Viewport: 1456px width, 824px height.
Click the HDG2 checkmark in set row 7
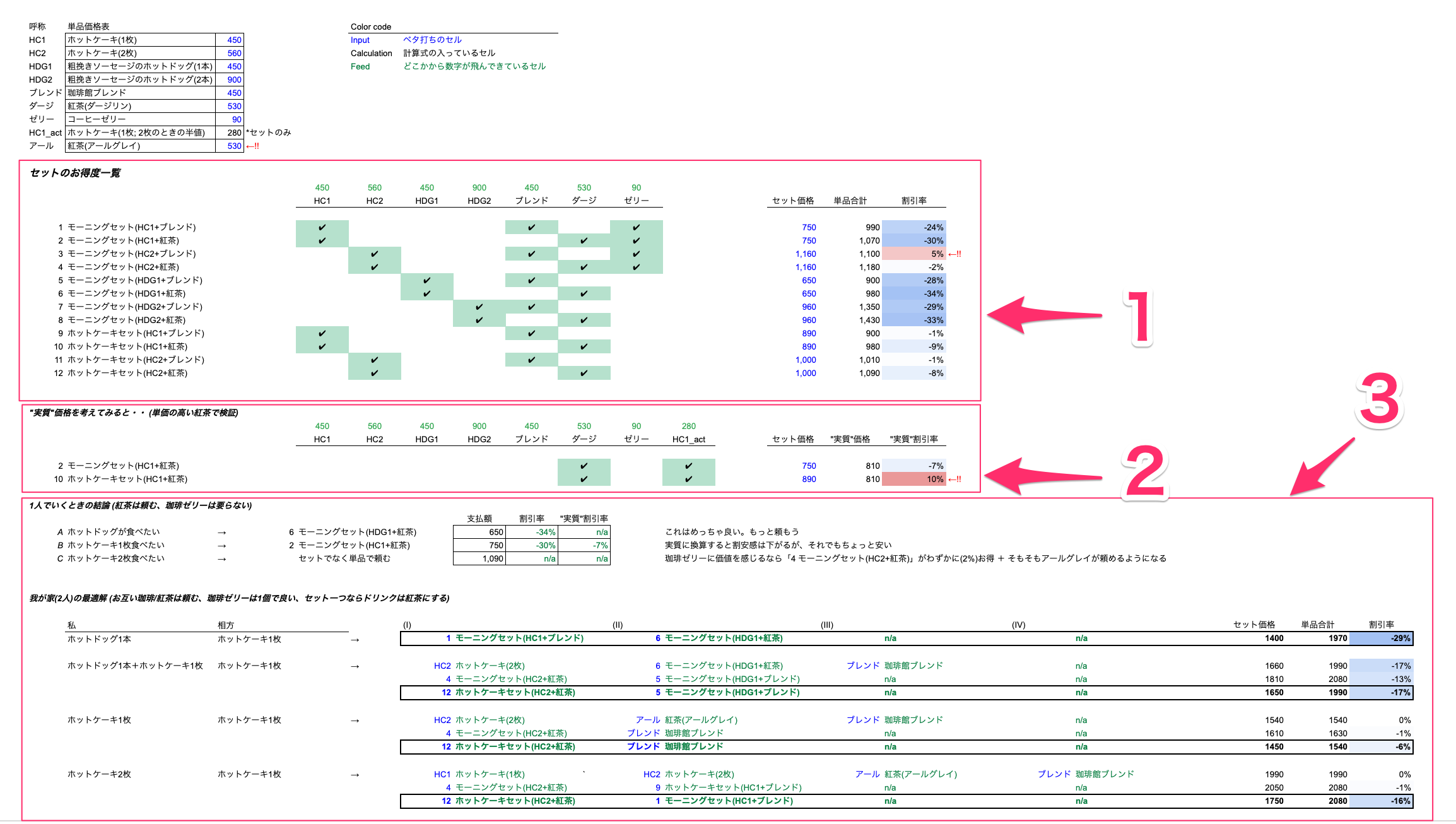pos(479,307)
